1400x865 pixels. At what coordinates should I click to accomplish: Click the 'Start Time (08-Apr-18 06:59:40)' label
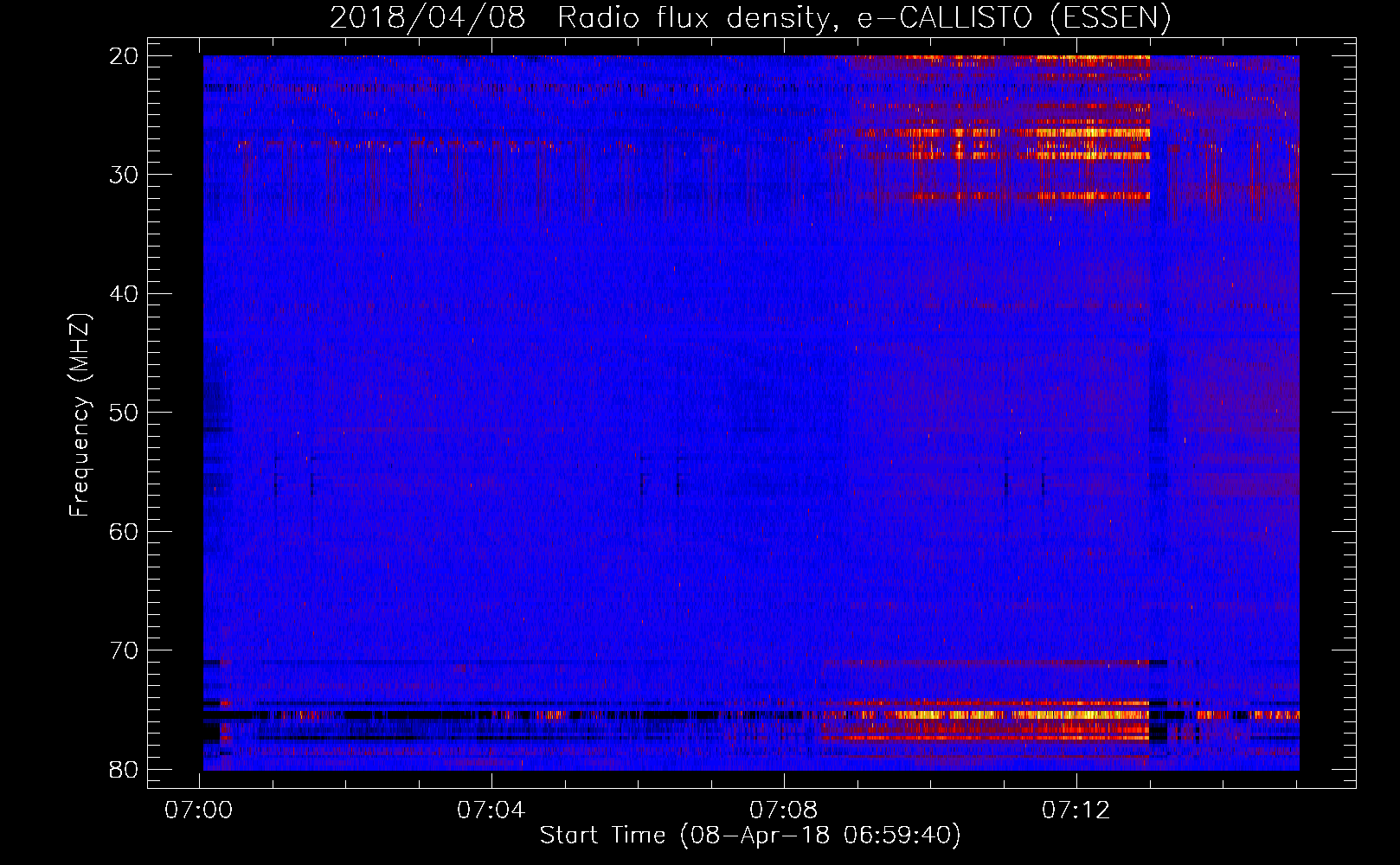[750, 836]
